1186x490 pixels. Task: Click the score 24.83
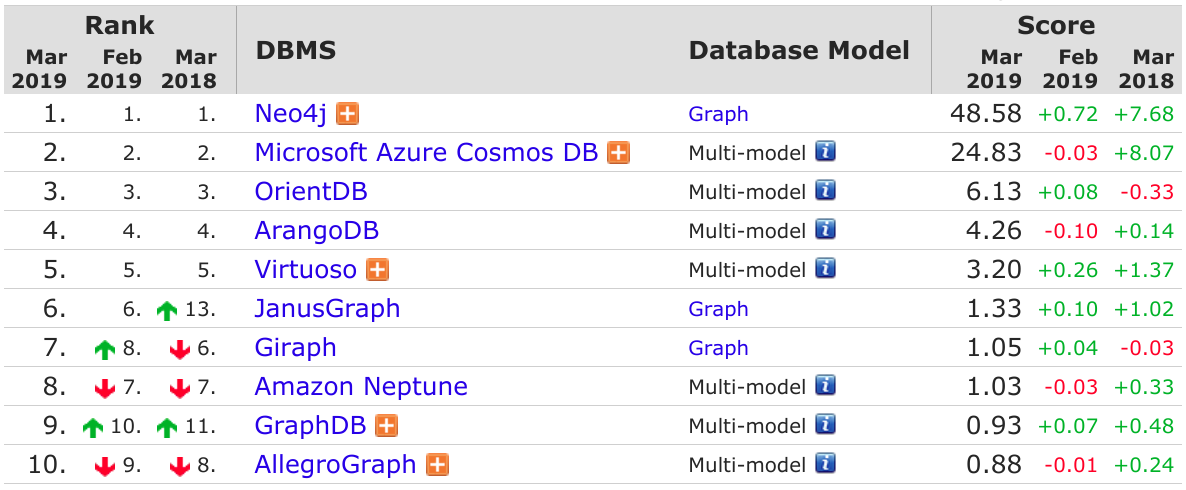tap(985, 153)
